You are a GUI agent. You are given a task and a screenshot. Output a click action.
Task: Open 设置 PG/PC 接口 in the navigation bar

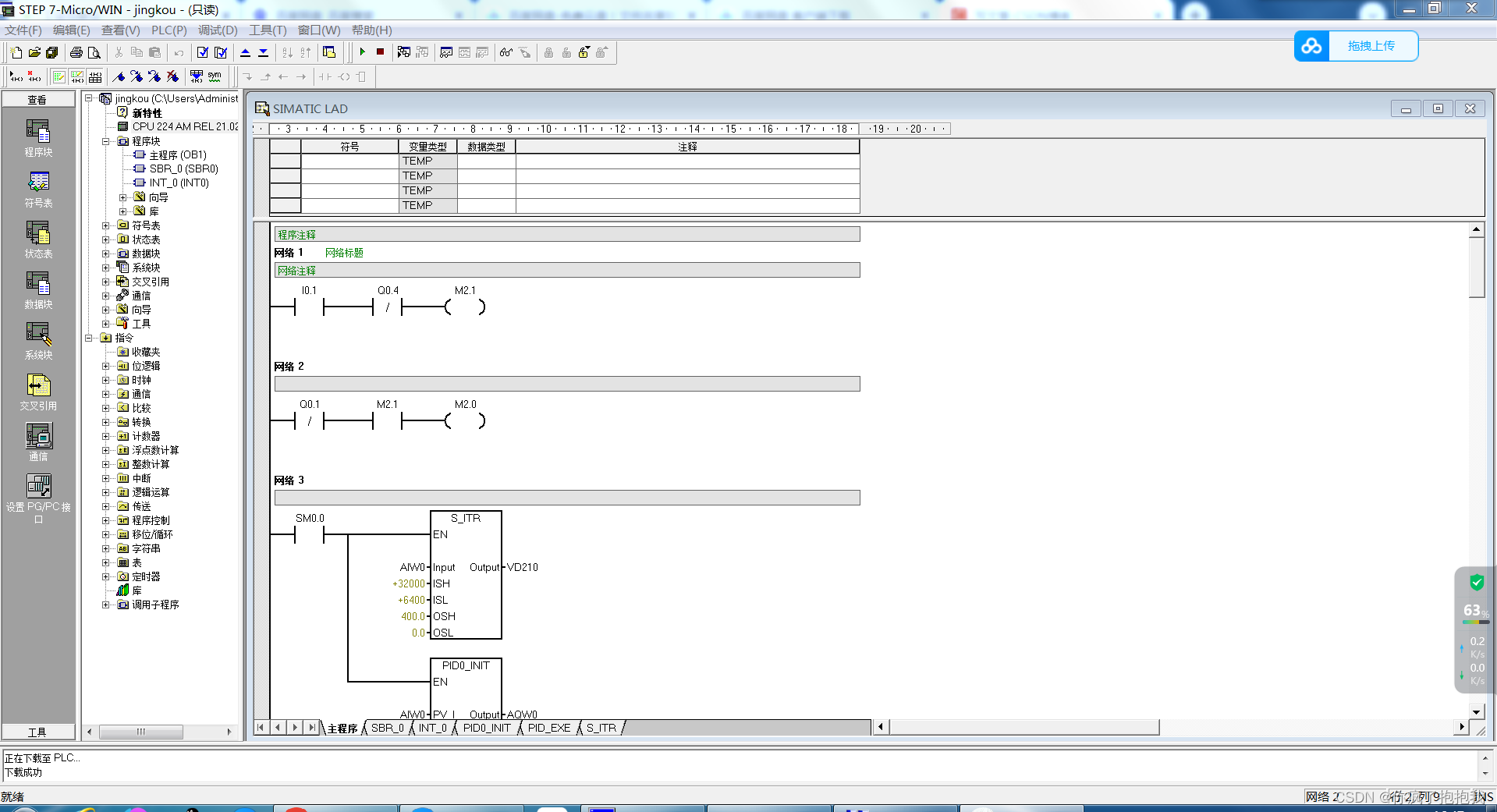click(x=38, y=498)
